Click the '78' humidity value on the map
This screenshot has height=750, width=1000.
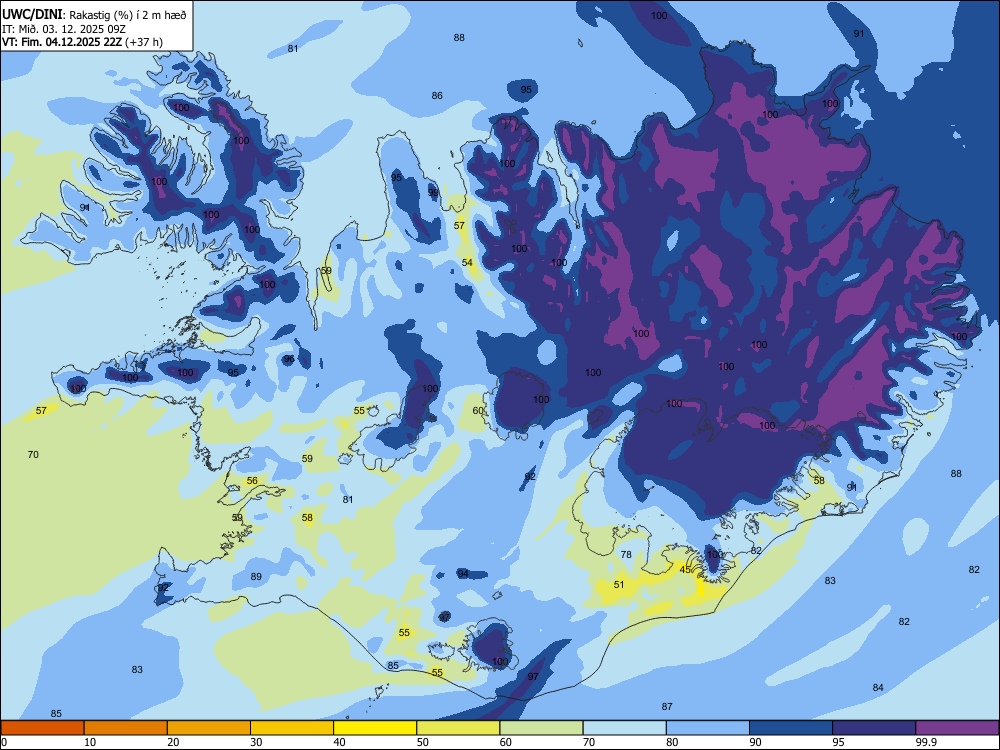pyautogui.click(x=626, y=554)
